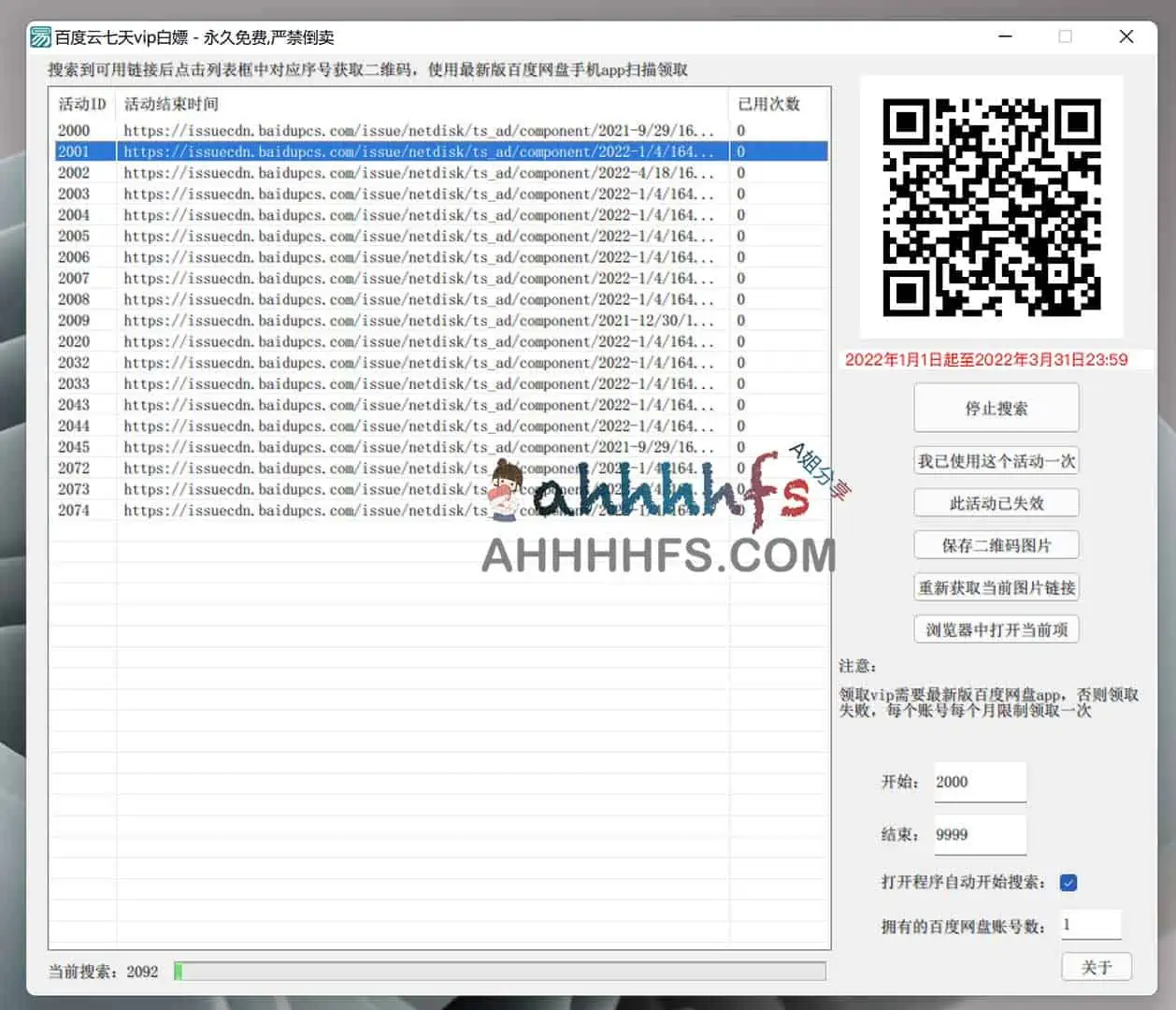Save the QR code with 保存二维码图片

[x=996, y=544]
